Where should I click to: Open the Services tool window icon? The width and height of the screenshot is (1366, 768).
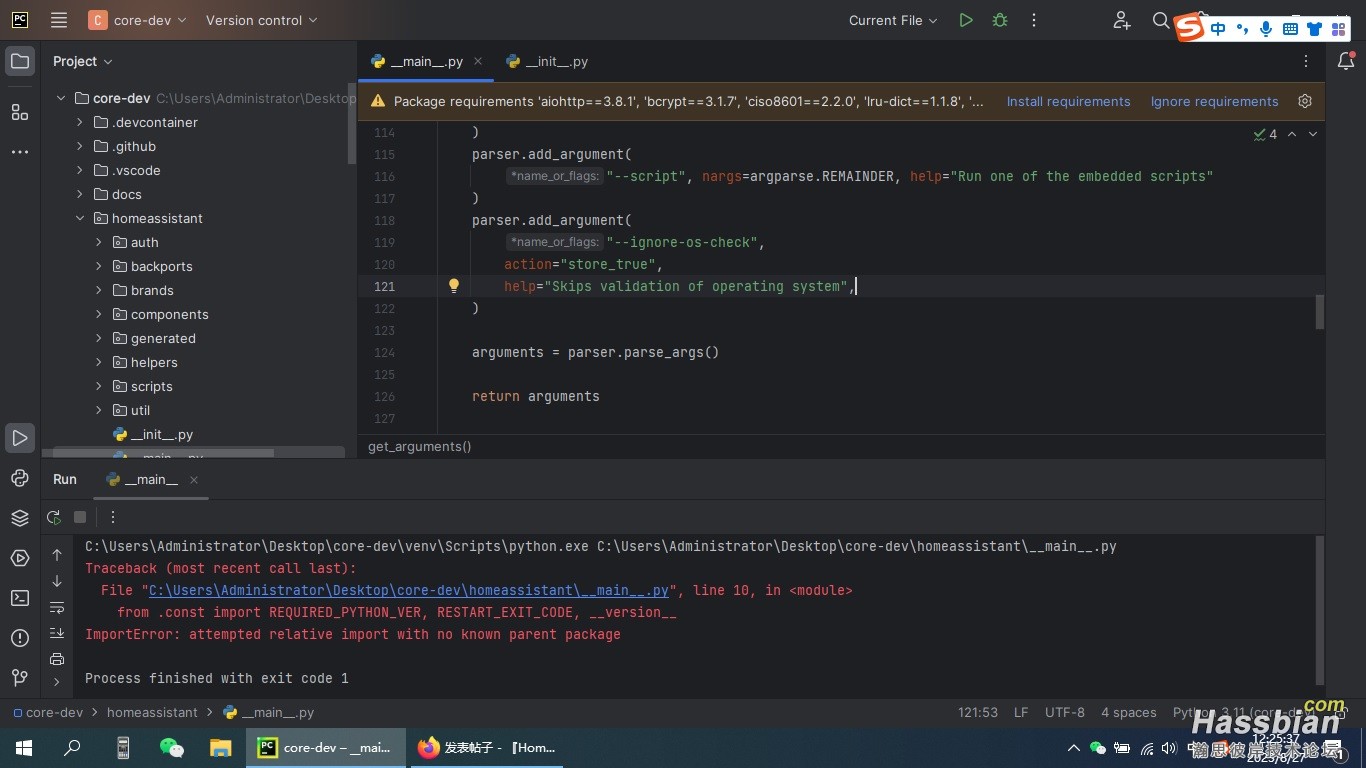[20, 558]
